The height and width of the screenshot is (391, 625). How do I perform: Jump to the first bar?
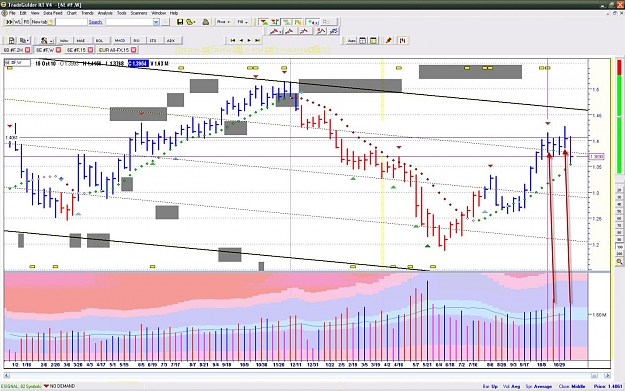tap(233, 40)
